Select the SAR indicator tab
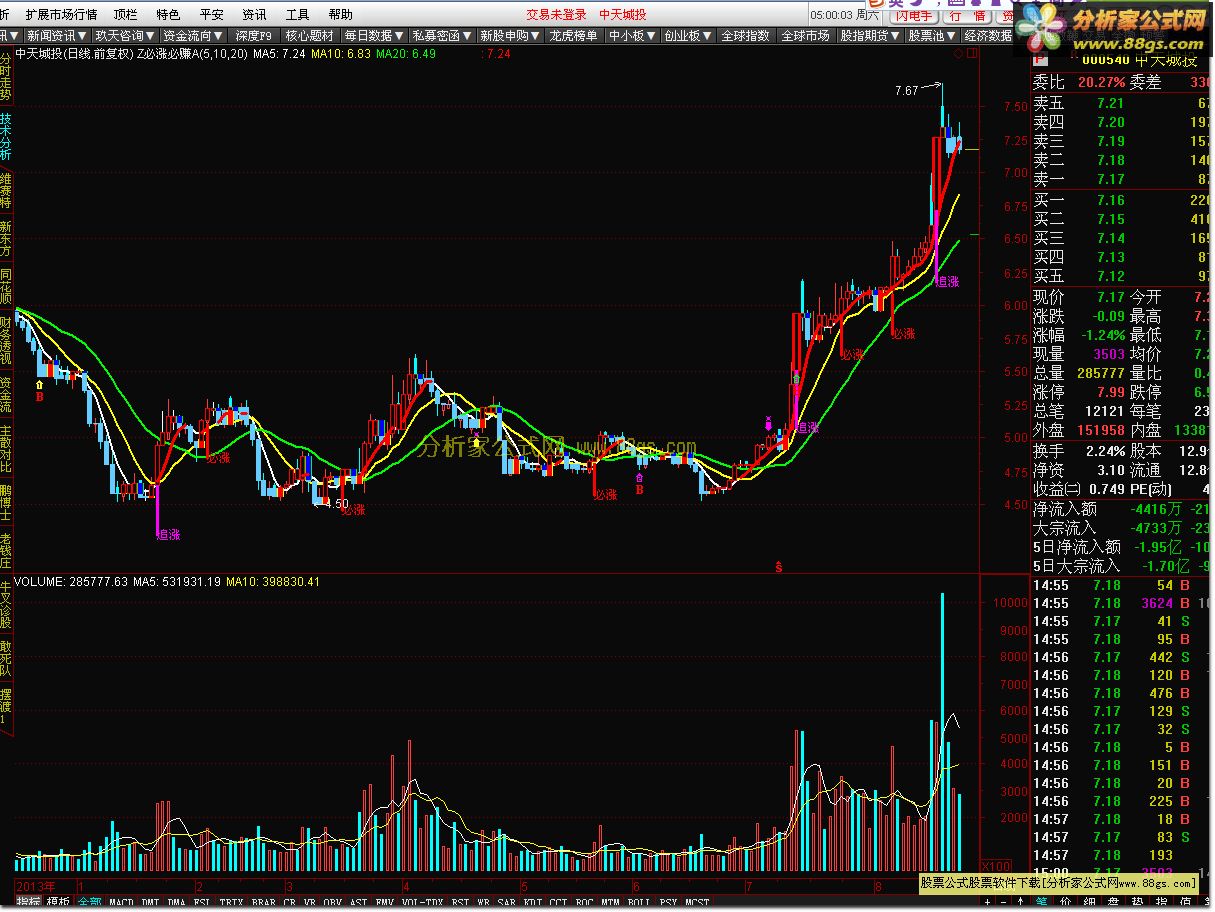The width and height of the screenshot is (1215, 912). pos(507,903)
